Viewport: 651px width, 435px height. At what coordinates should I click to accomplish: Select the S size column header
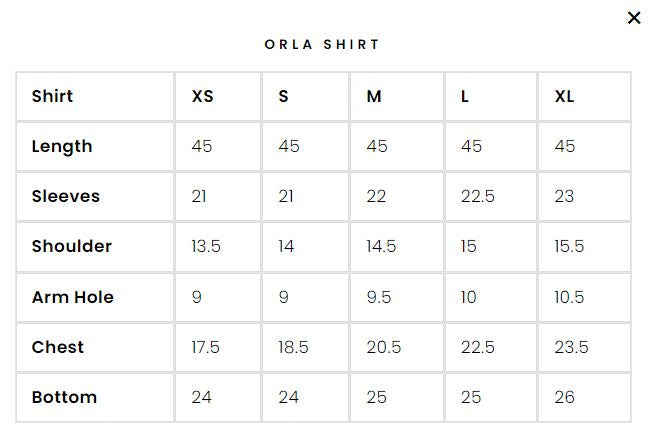point(284,97)
